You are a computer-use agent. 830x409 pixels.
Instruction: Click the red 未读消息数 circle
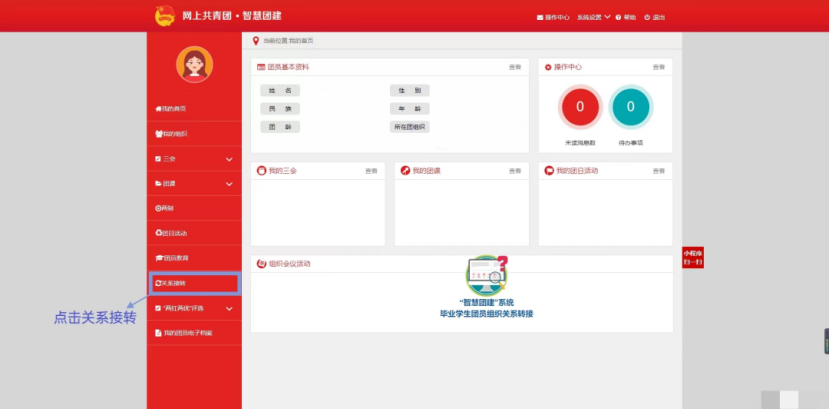pos(580,107)
